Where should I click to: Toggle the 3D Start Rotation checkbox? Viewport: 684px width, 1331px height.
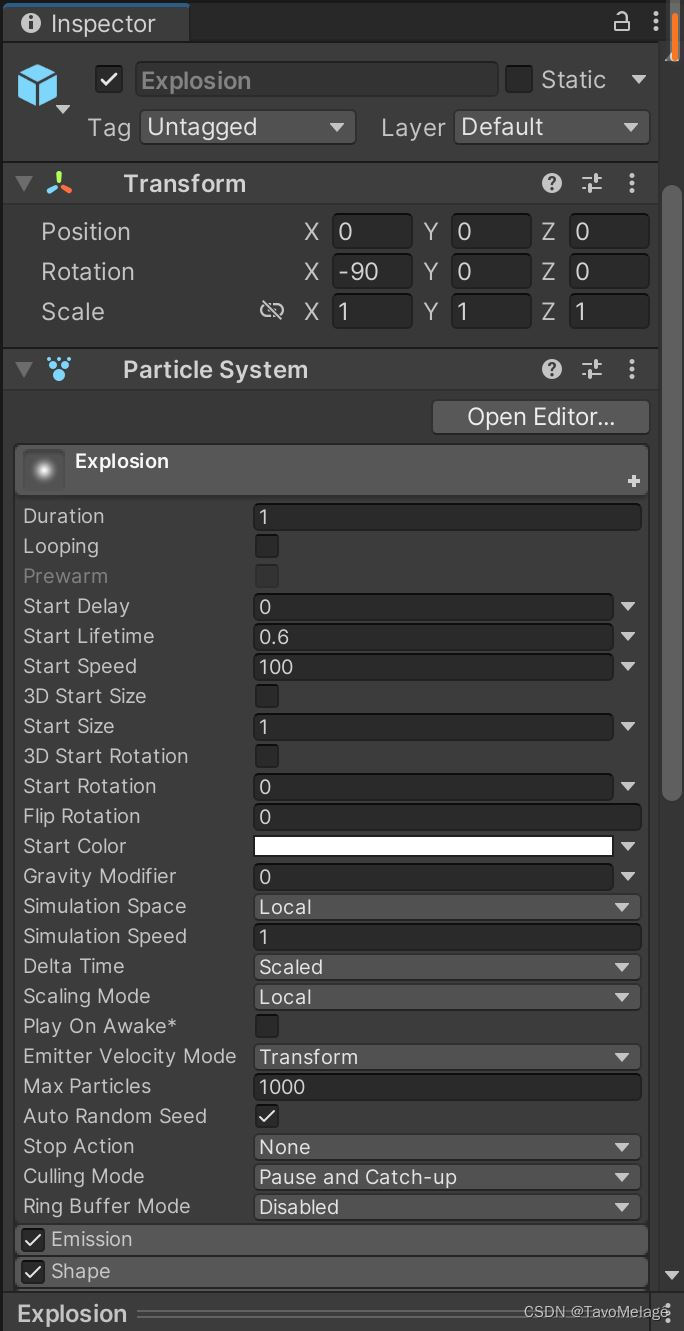click(266, 756)
